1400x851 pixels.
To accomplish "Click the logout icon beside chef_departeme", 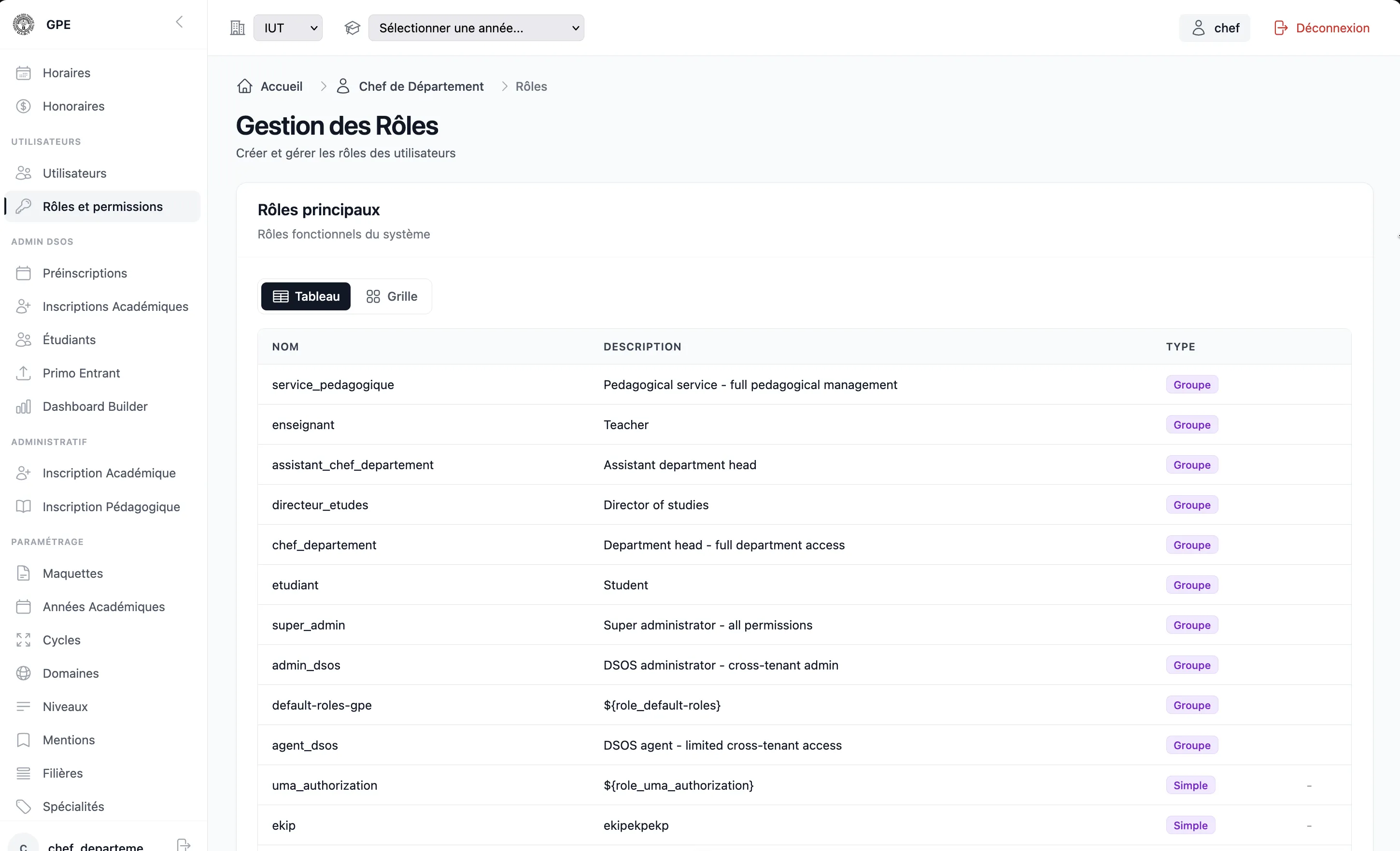I will pos(183,845).
